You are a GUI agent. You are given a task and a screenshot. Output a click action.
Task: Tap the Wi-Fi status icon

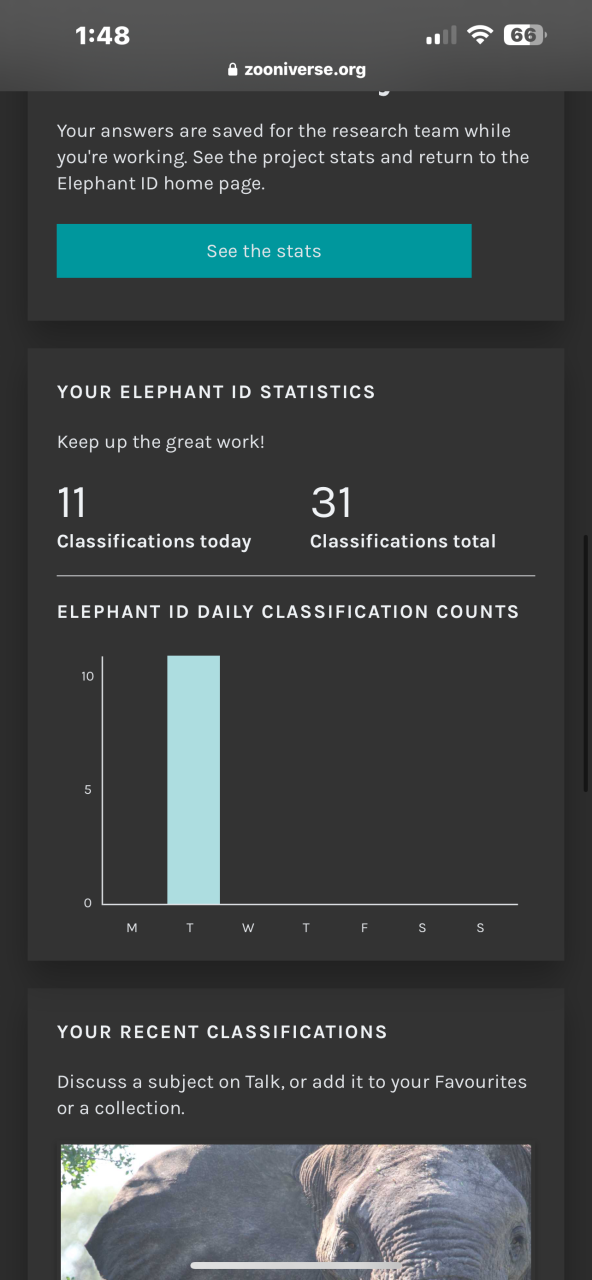480,35
